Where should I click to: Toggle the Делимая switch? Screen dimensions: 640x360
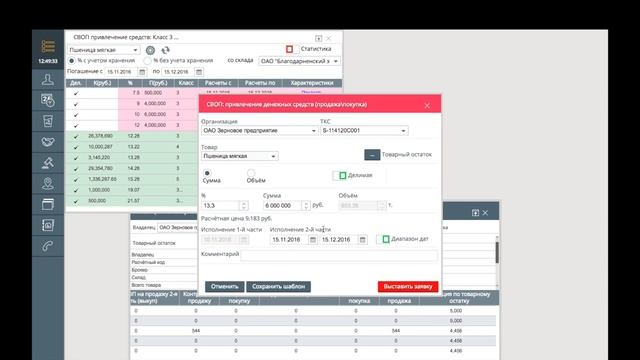(x=340, y=176)
